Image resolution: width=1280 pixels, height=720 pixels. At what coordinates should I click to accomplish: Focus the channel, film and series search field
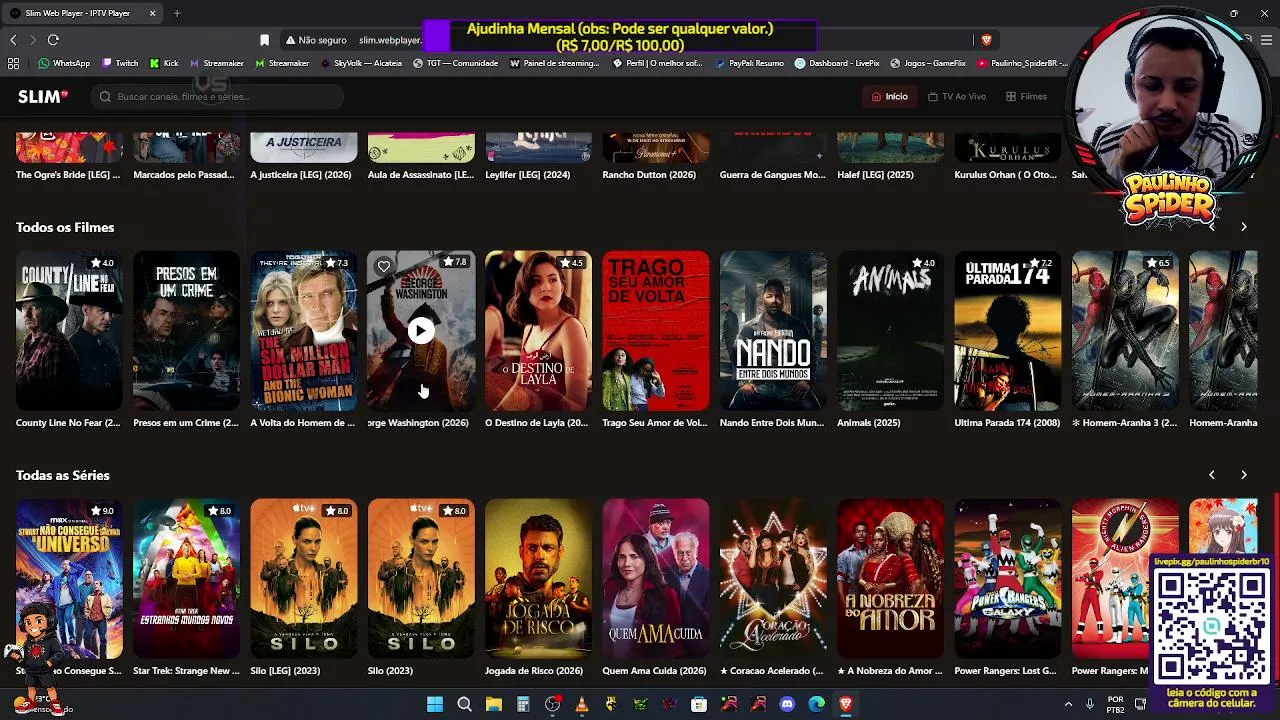(217, 97)
